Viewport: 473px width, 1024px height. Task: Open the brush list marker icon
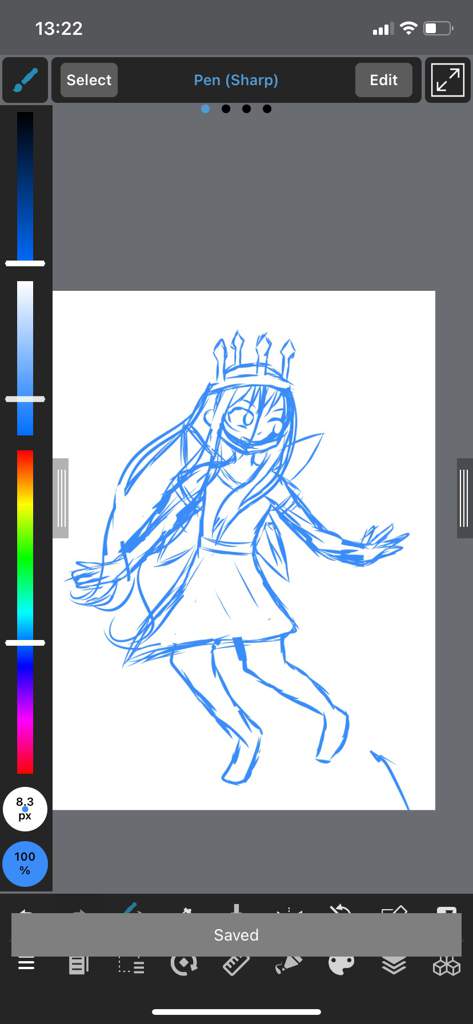(x=288, y=965)
